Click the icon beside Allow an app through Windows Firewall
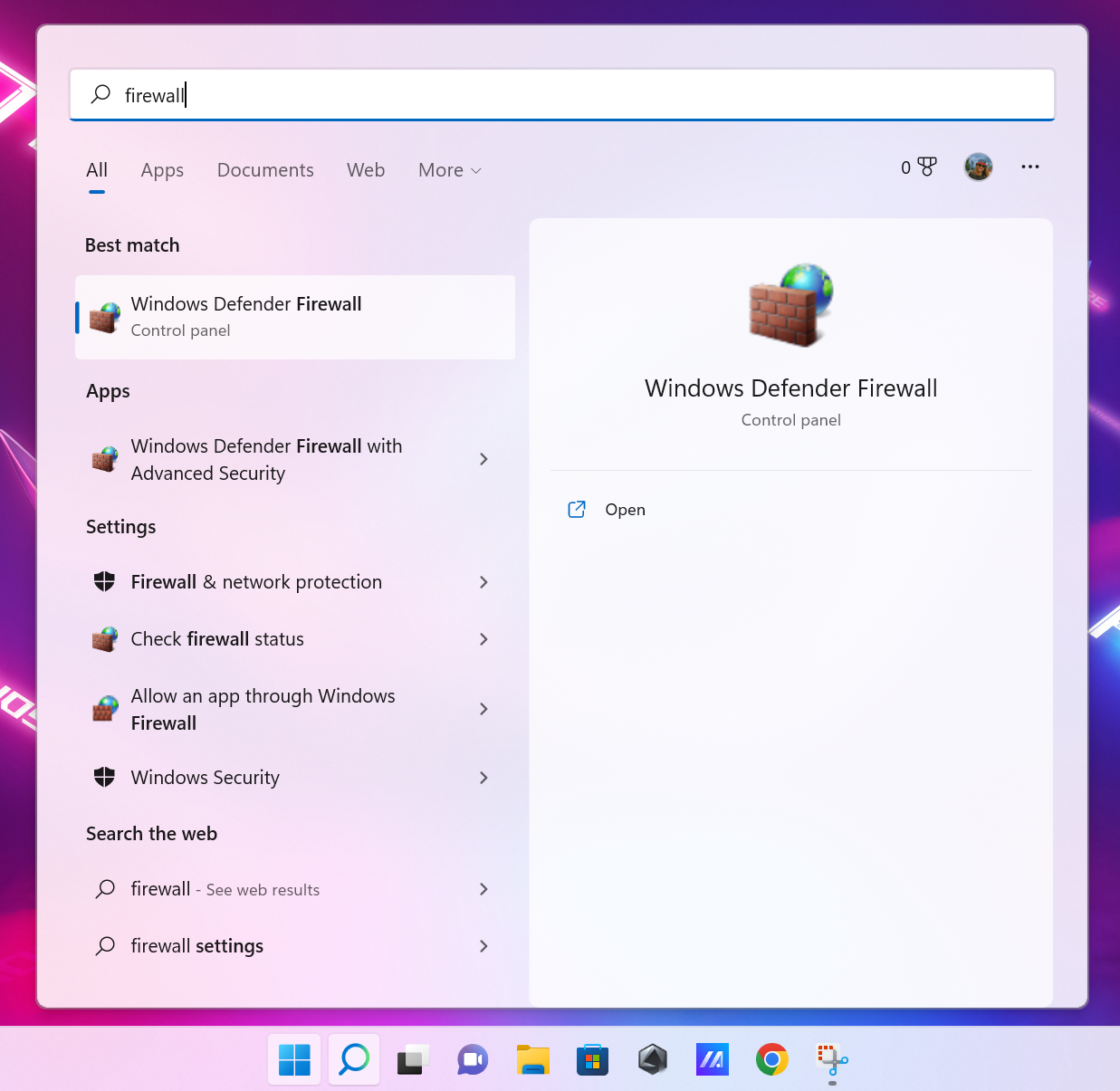Image resolution: width=1120 pixels, height=1091 pixels. pyautogui.click(x=105, y=709)
